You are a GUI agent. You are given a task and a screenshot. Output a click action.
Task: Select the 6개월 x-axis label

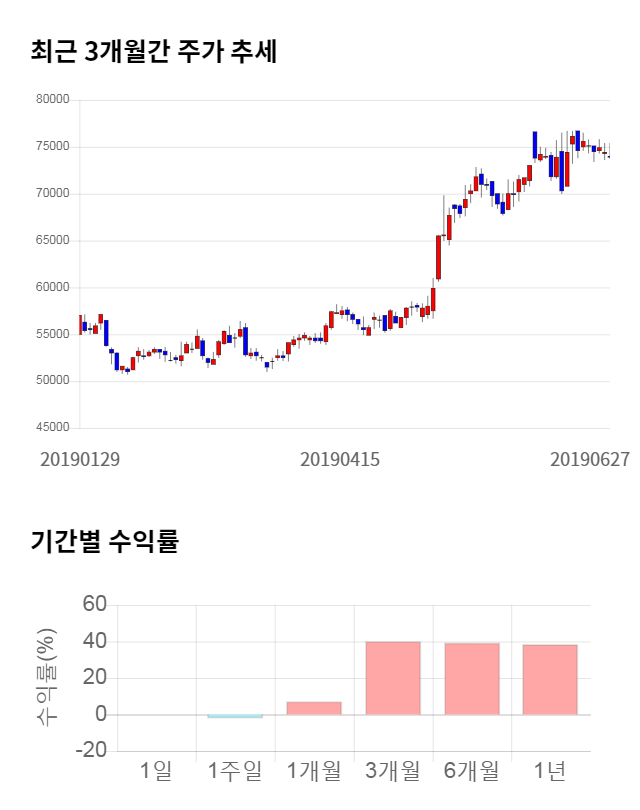pos(472,771)
